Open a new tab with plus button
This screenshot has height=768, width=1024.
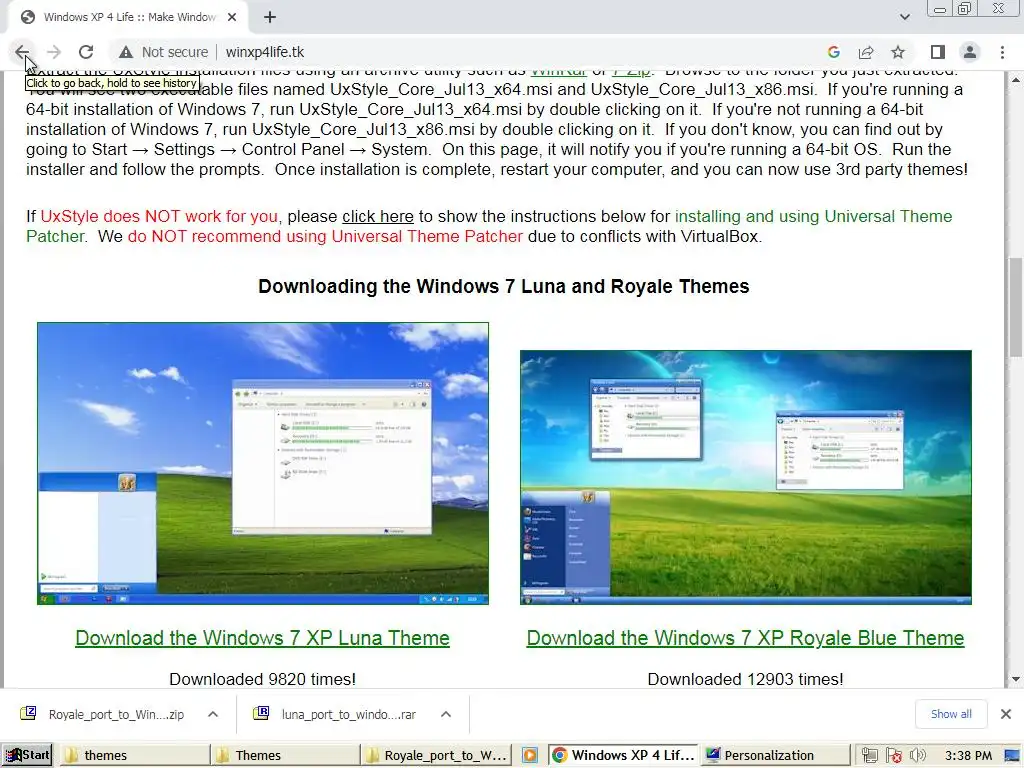click(270, 17)
